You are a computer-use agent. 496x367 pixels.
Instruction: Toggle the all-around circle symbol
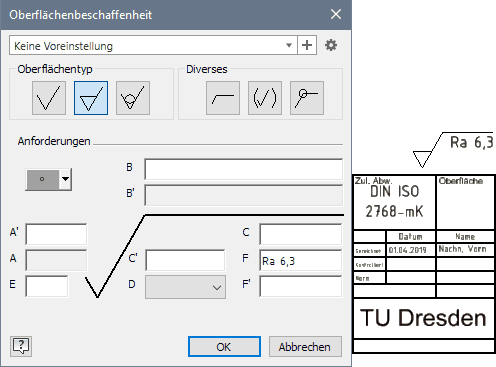(x=307, y=98)
